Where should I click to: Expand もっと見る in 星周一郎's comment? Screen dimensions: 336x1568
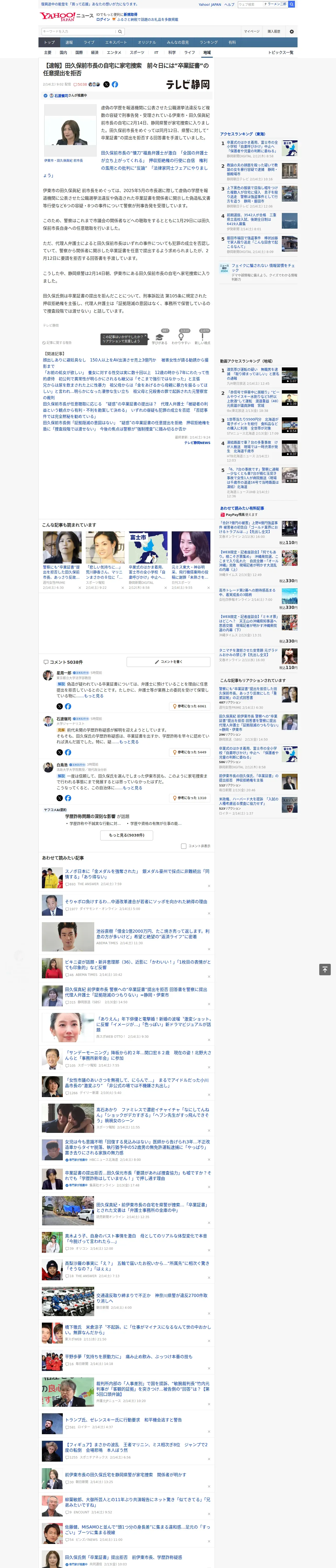click(94, 696)
